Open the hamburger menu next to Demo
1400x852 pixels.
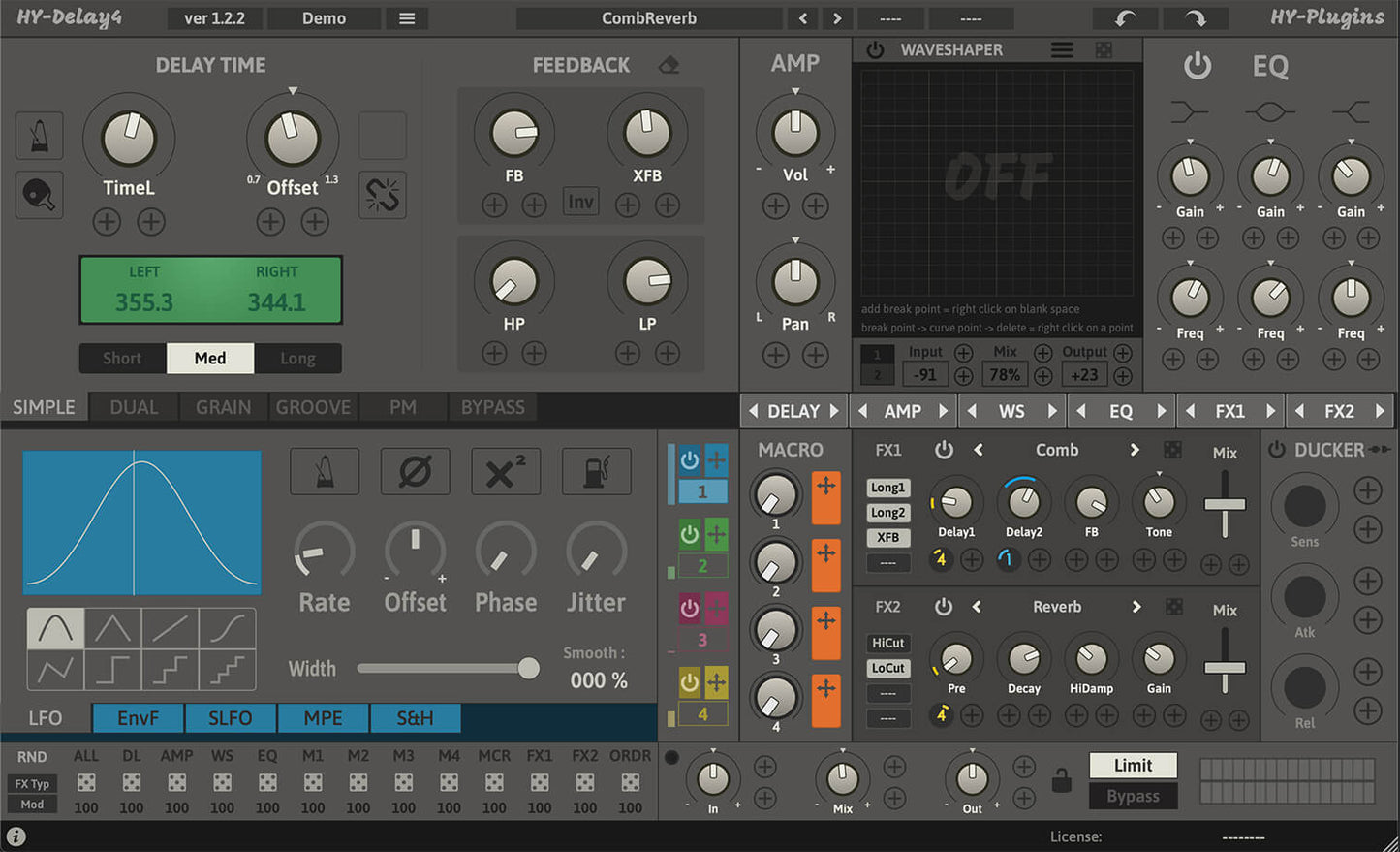pos(407,18)
